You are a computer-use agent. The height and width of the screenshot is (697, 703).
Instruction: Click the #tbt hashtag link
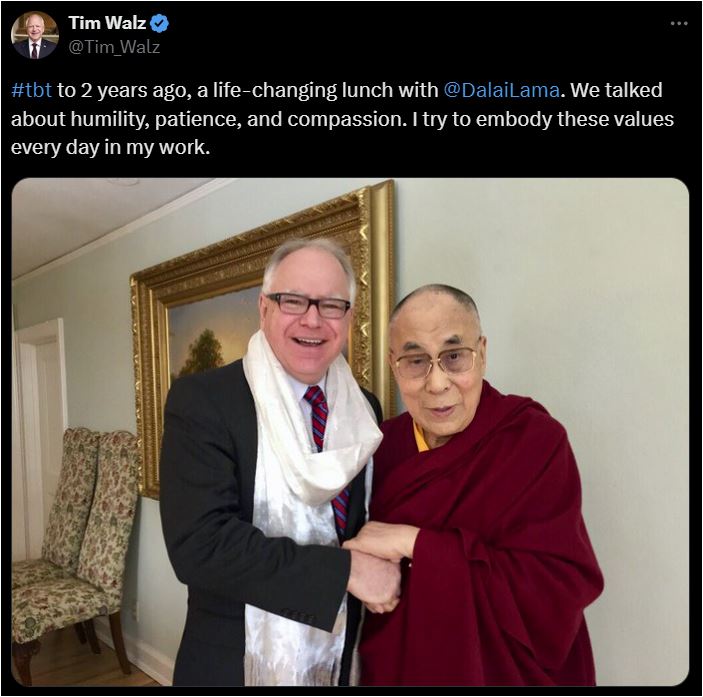pos(31,90)
